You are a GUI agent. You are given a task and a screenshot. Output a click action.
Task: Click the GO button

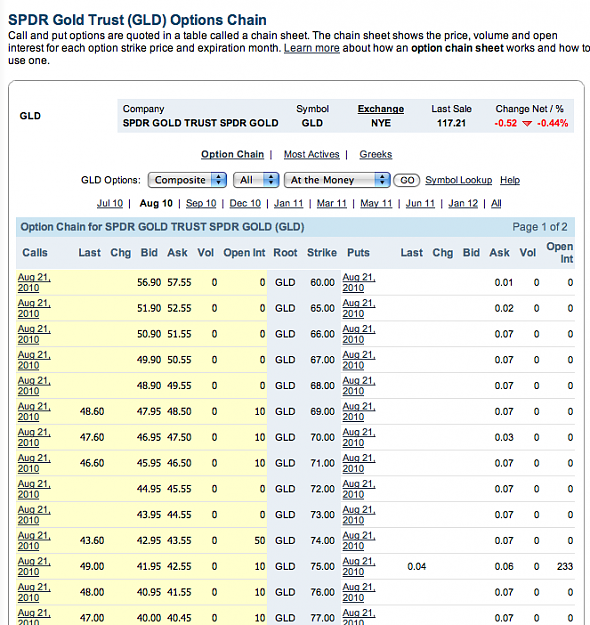pos(407,180)
